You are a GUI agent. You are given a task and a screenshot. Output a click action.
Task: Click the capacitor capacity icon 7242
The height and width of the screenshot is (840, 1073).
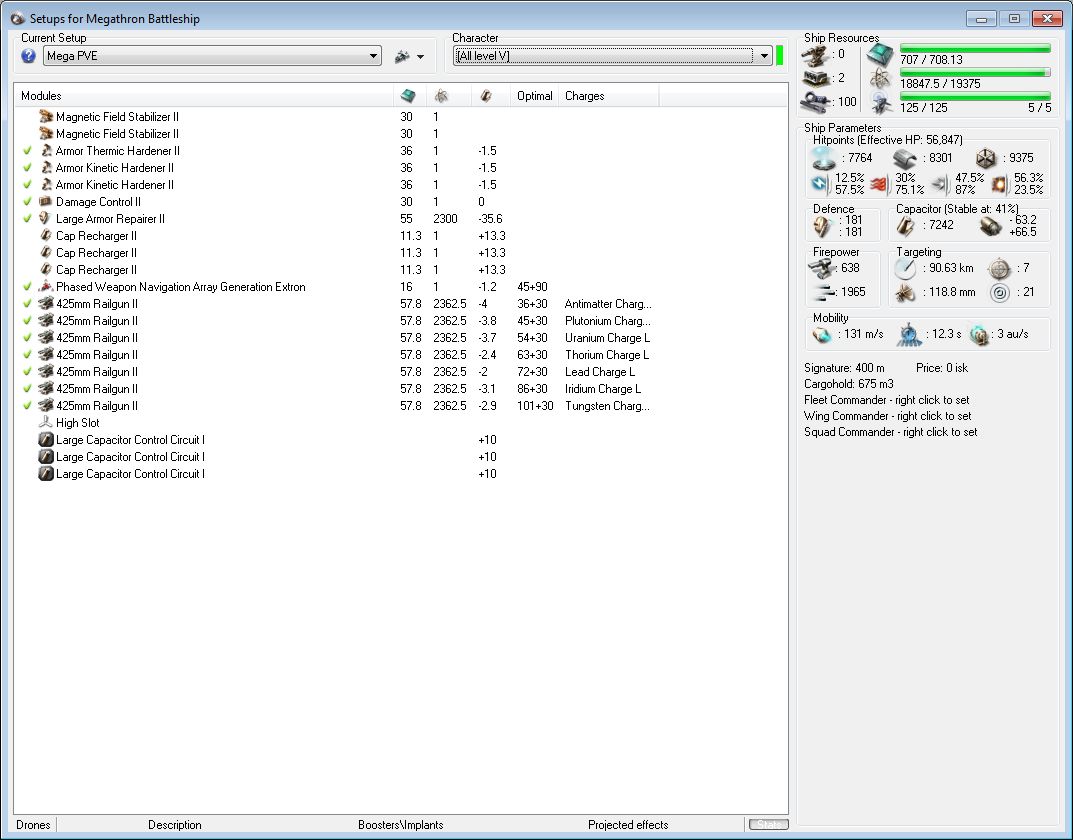[905, 226]
